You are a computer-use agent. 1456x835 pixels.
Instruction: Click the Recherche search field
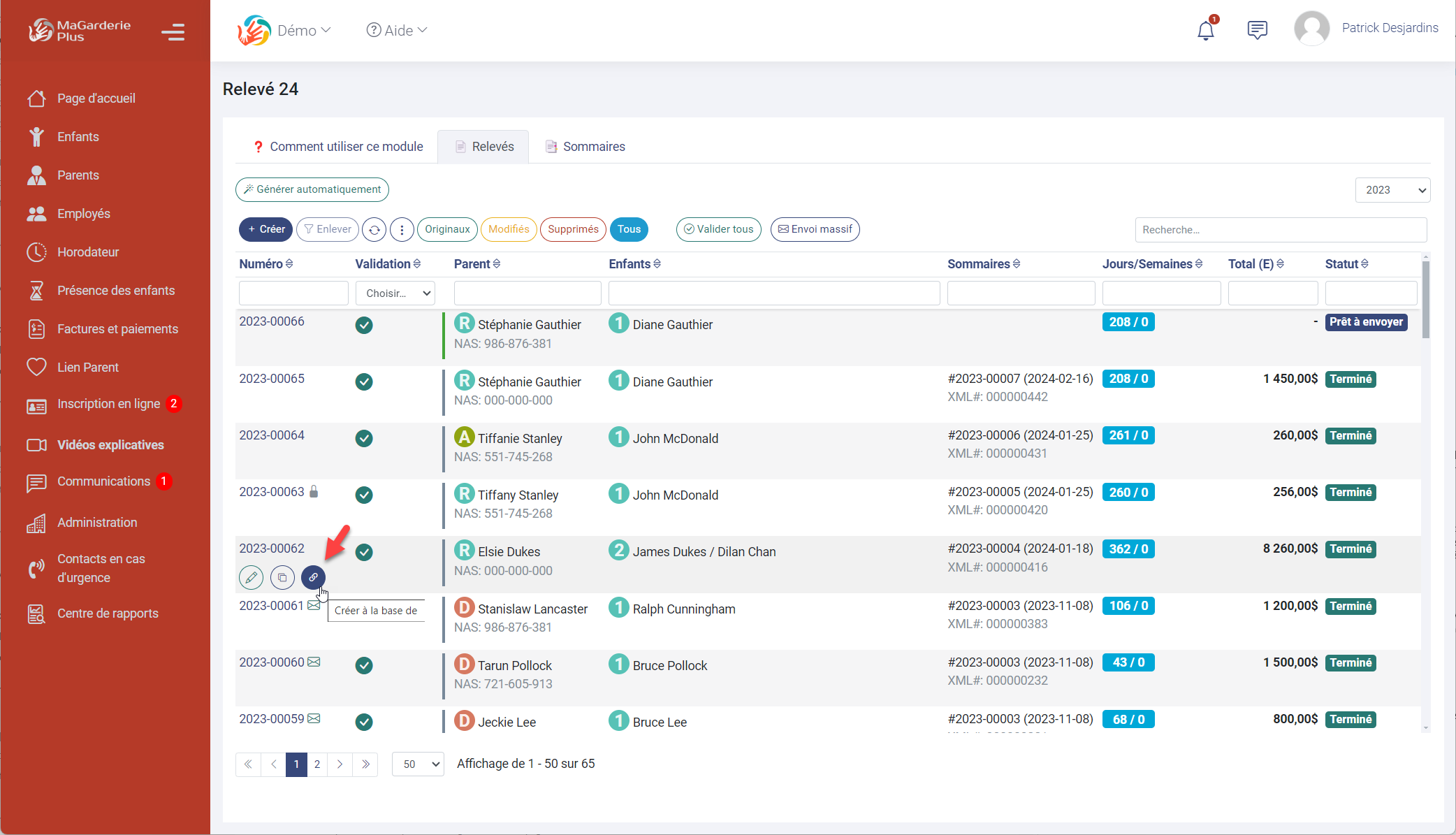tap(1280, 230)
